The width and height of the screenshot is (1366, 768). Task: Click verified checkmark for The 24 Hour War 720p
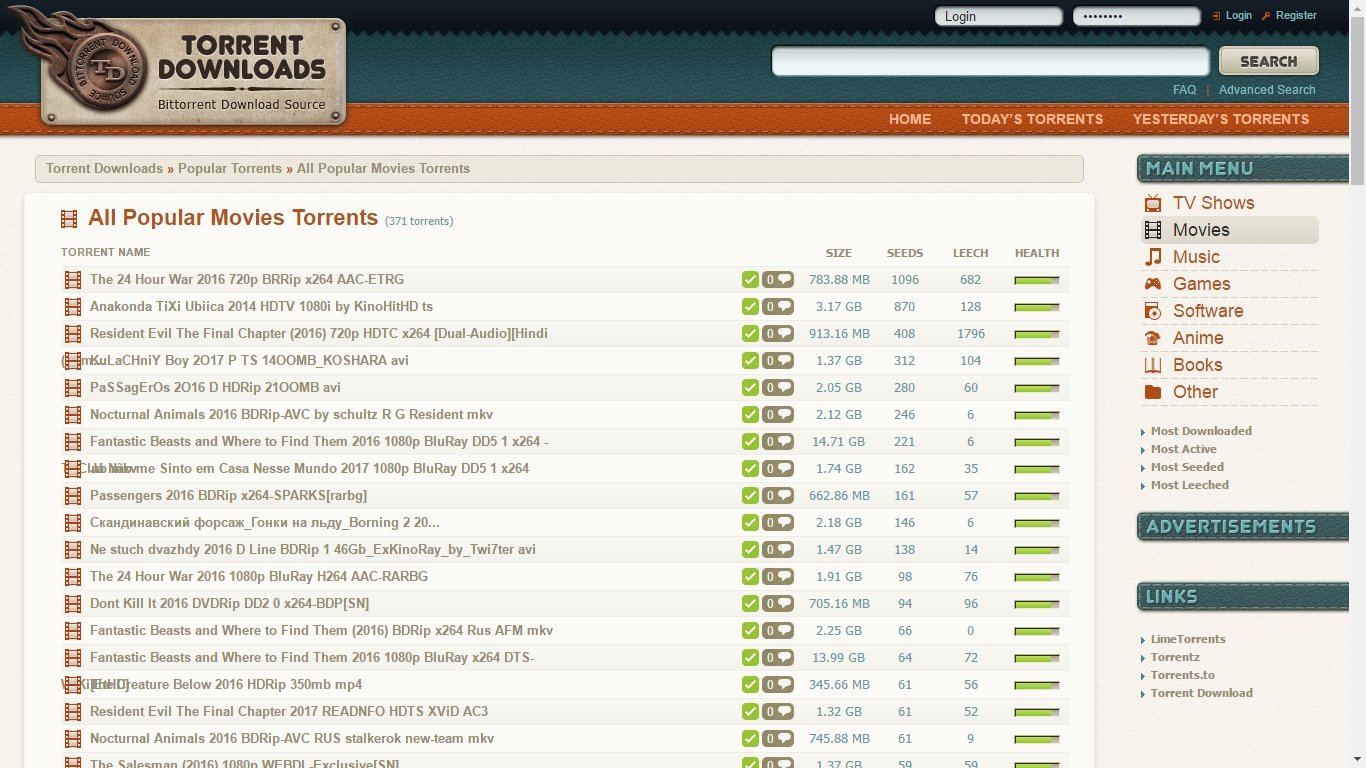tap(750, 280)
